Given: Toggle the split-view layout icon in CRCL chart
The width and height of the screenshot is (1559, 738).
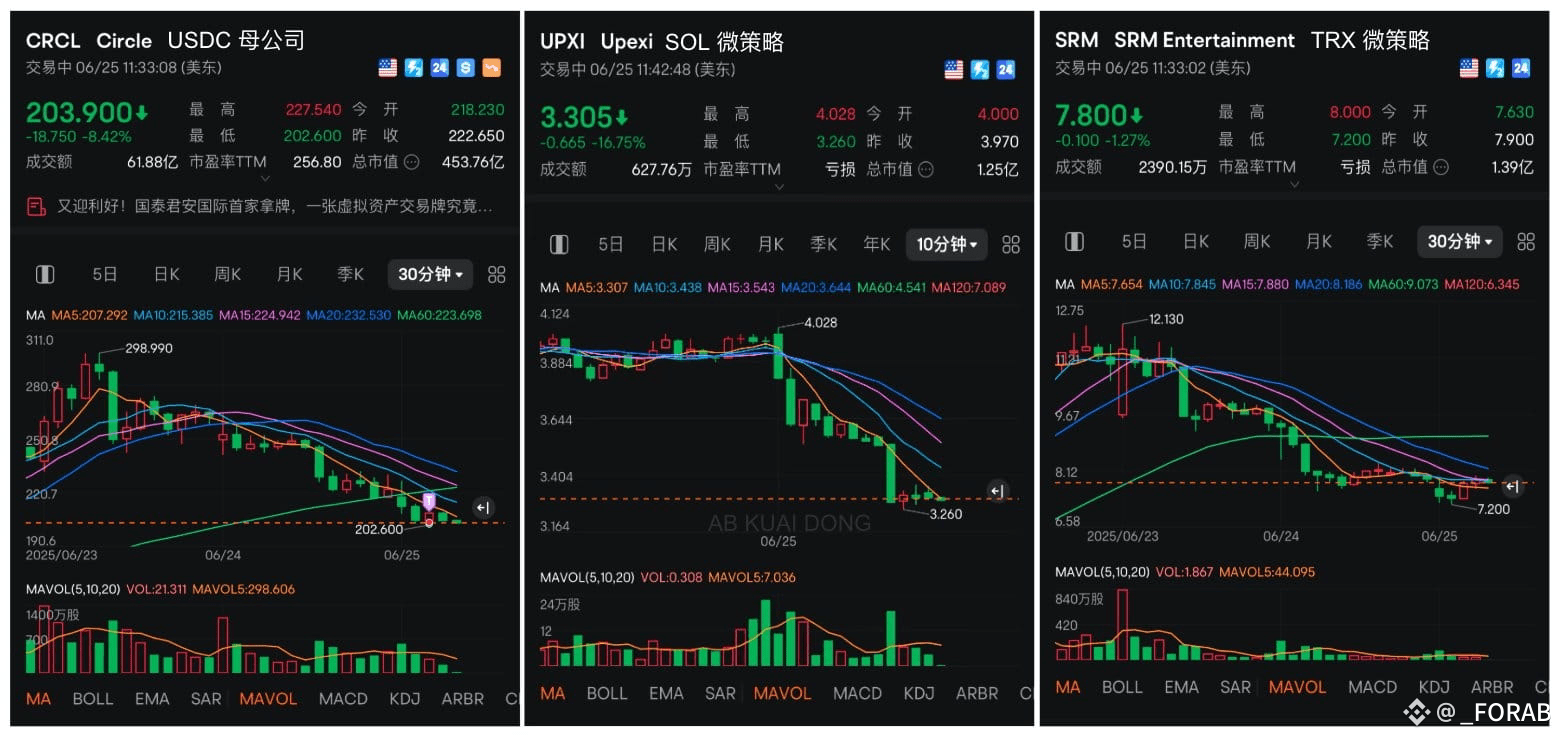Looking at the screenshot, I should tap(45, 274).
